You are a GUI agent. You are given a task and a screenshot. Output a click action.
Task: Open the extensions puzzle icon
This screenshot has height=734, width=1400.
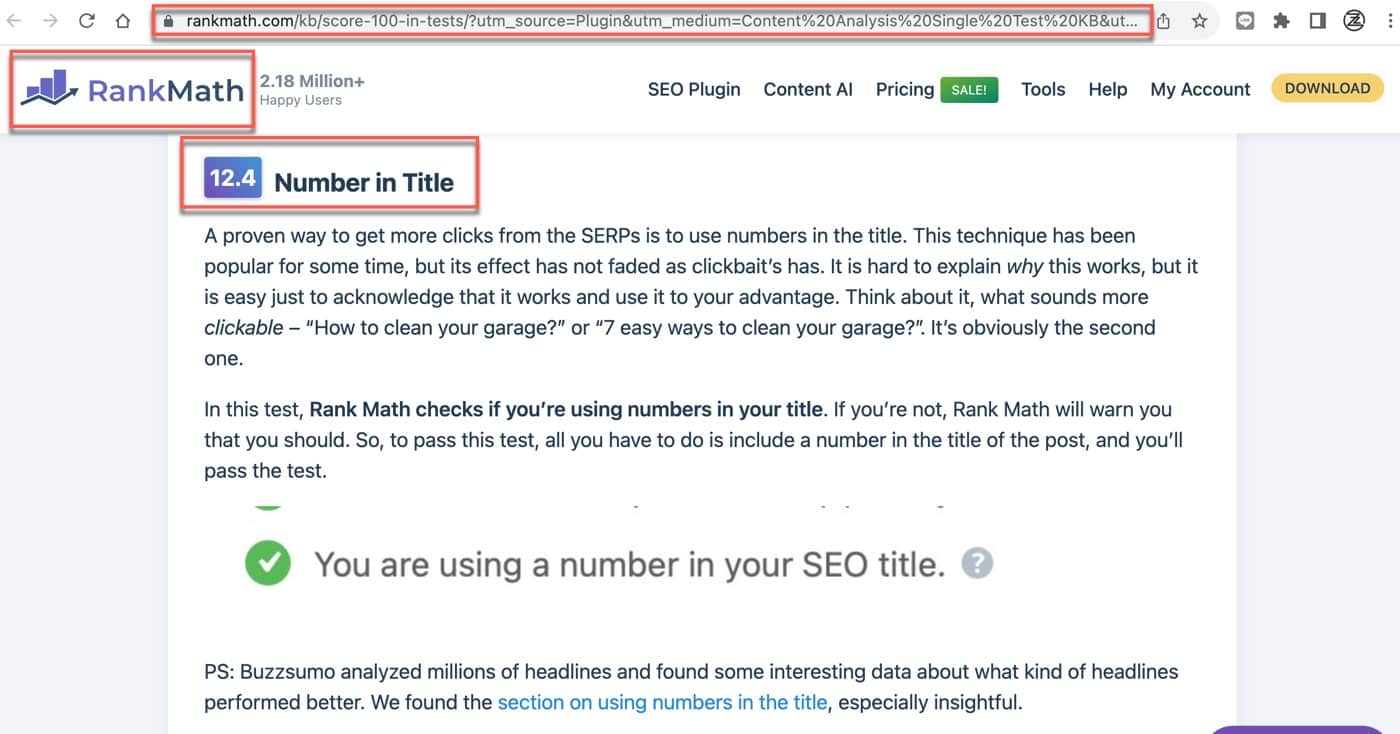point(1281,20)
